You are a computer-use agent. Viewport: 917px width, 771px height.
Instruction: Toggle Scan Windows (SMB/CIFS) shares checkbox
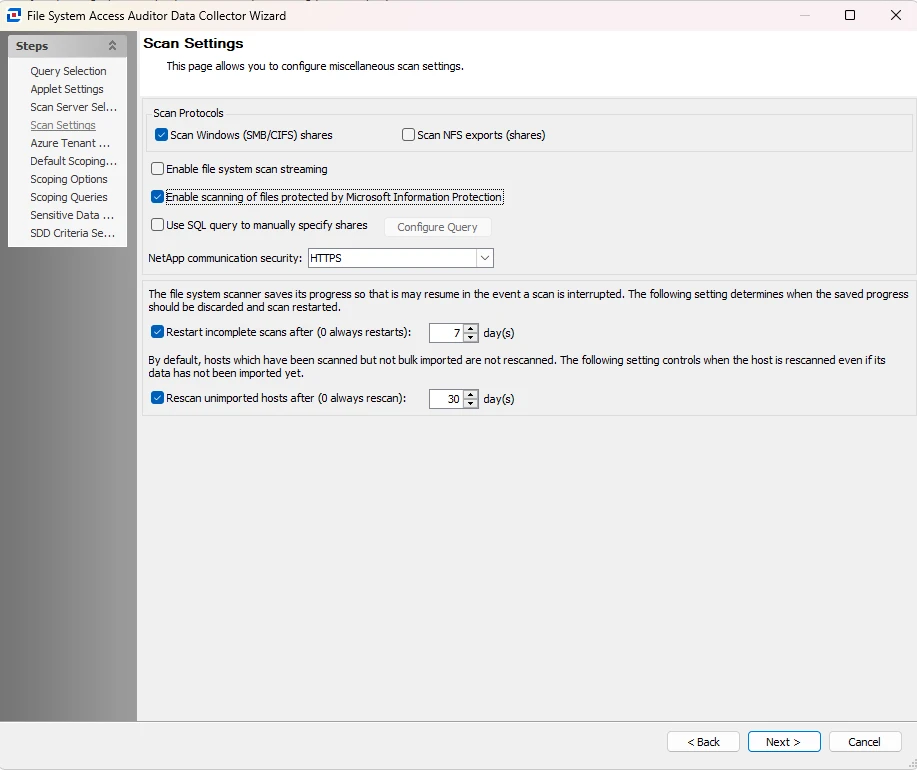[x=161, y=135]
